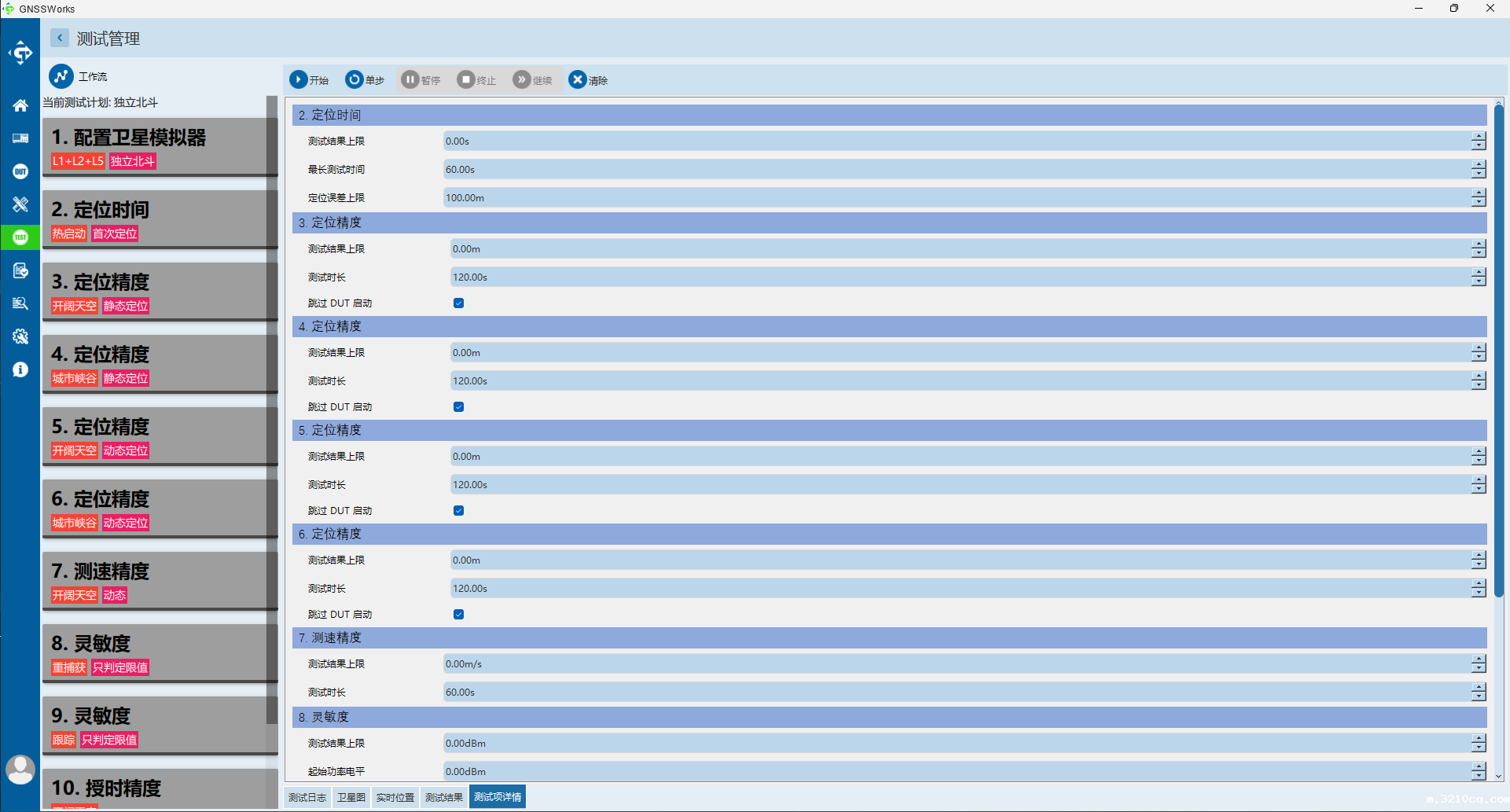Image resolution: width=1510 pixels, height=812 pixels.
Task: Increase 最长测试时间 value with up arrow
Action: [1479, 165]
